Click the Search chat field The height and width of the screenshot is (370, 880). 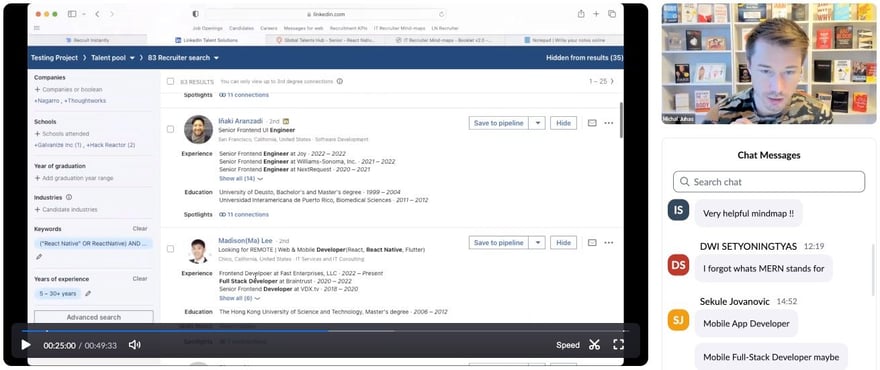[769, 182]
